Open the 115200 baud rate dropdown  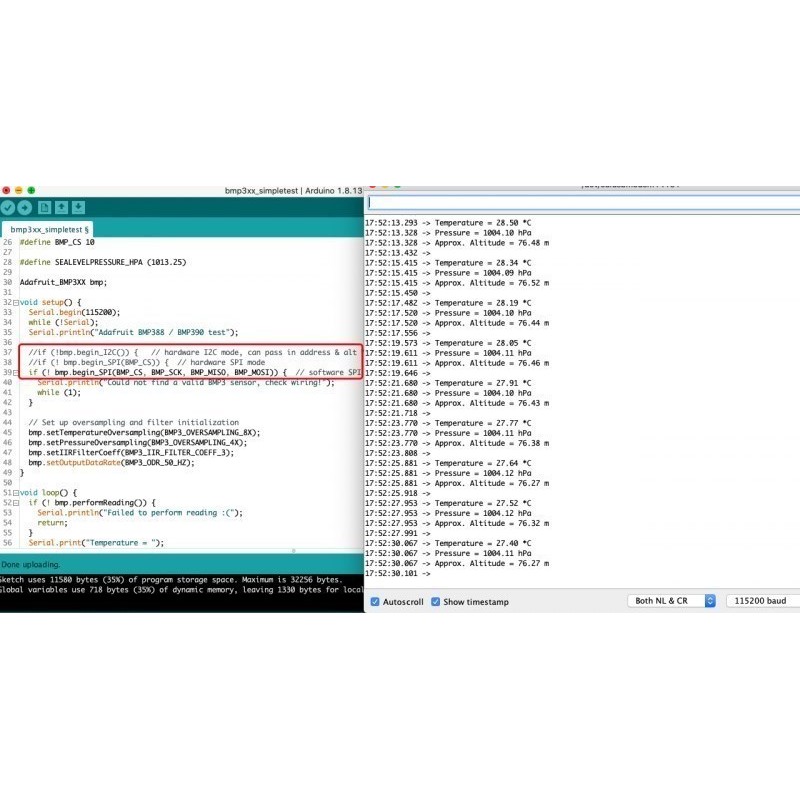coord(762,601)
